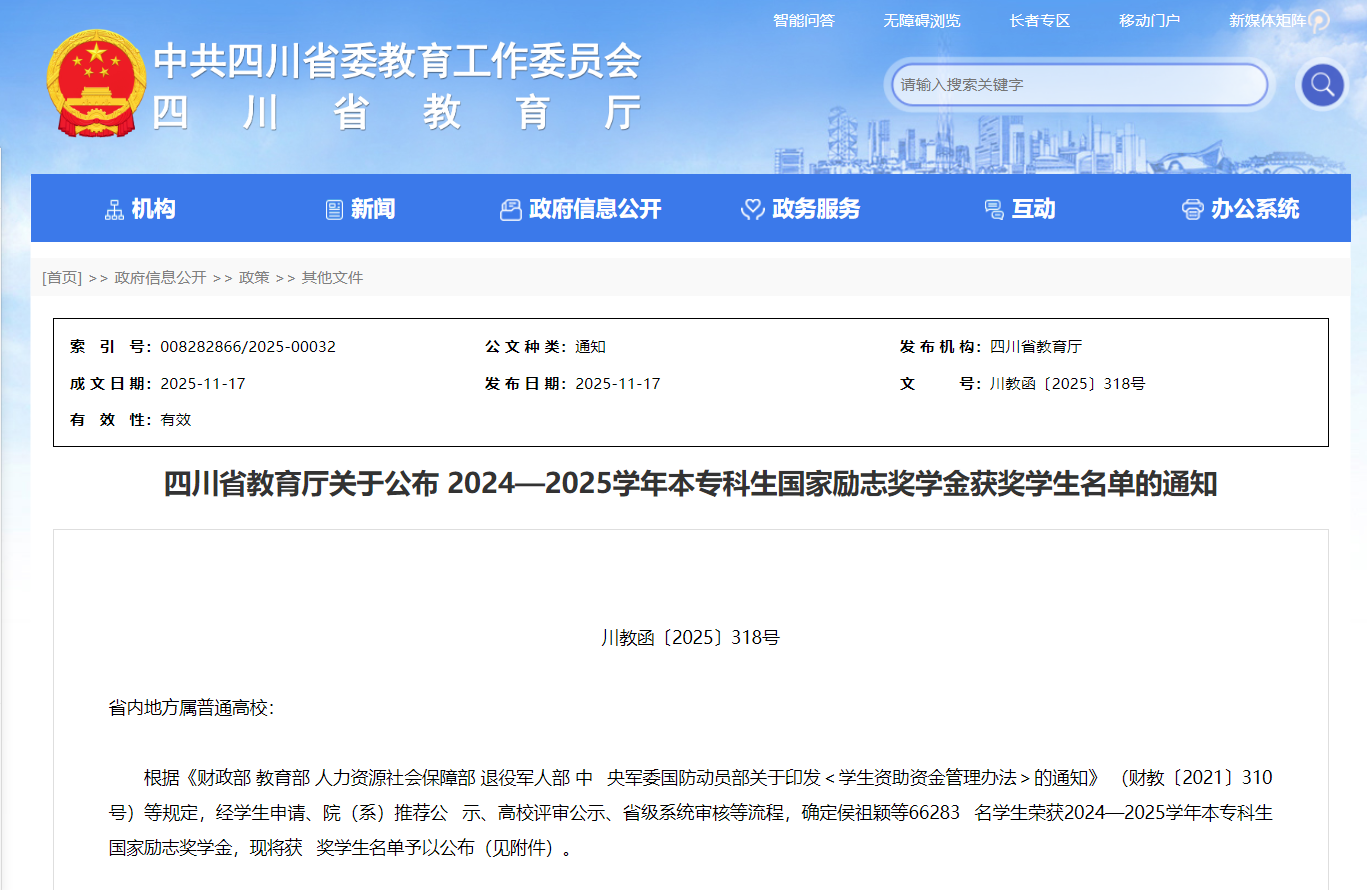The height and width of the screenshot is (890, 1367).
Task: Click the folder icon beside 政府信息公开
Action: pyautogui.click(x=511, y=209)
